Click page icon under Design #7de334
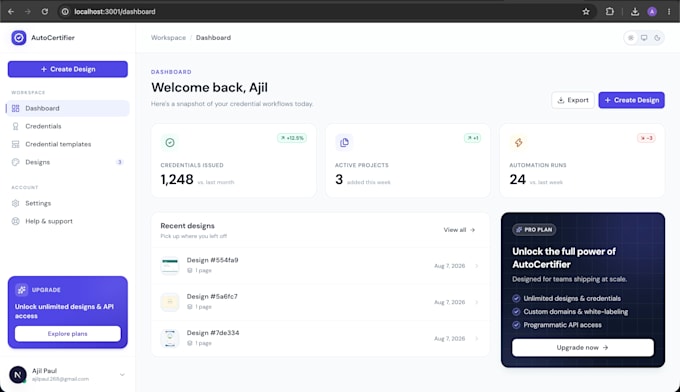This screenshot has height=392, width=680. pos(190,343)
